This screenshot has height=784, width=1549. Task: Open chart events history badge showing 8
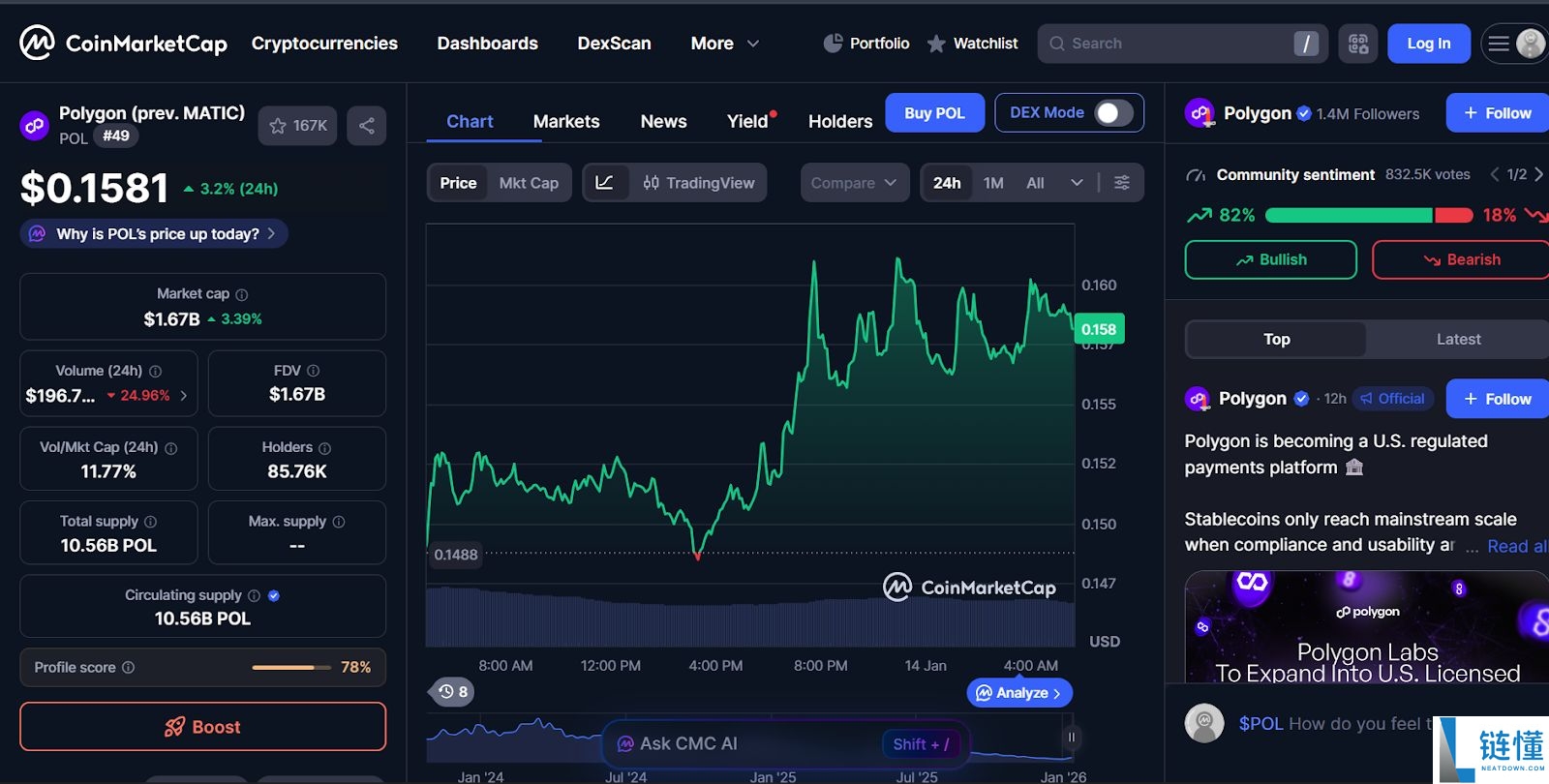pos(452,691)
